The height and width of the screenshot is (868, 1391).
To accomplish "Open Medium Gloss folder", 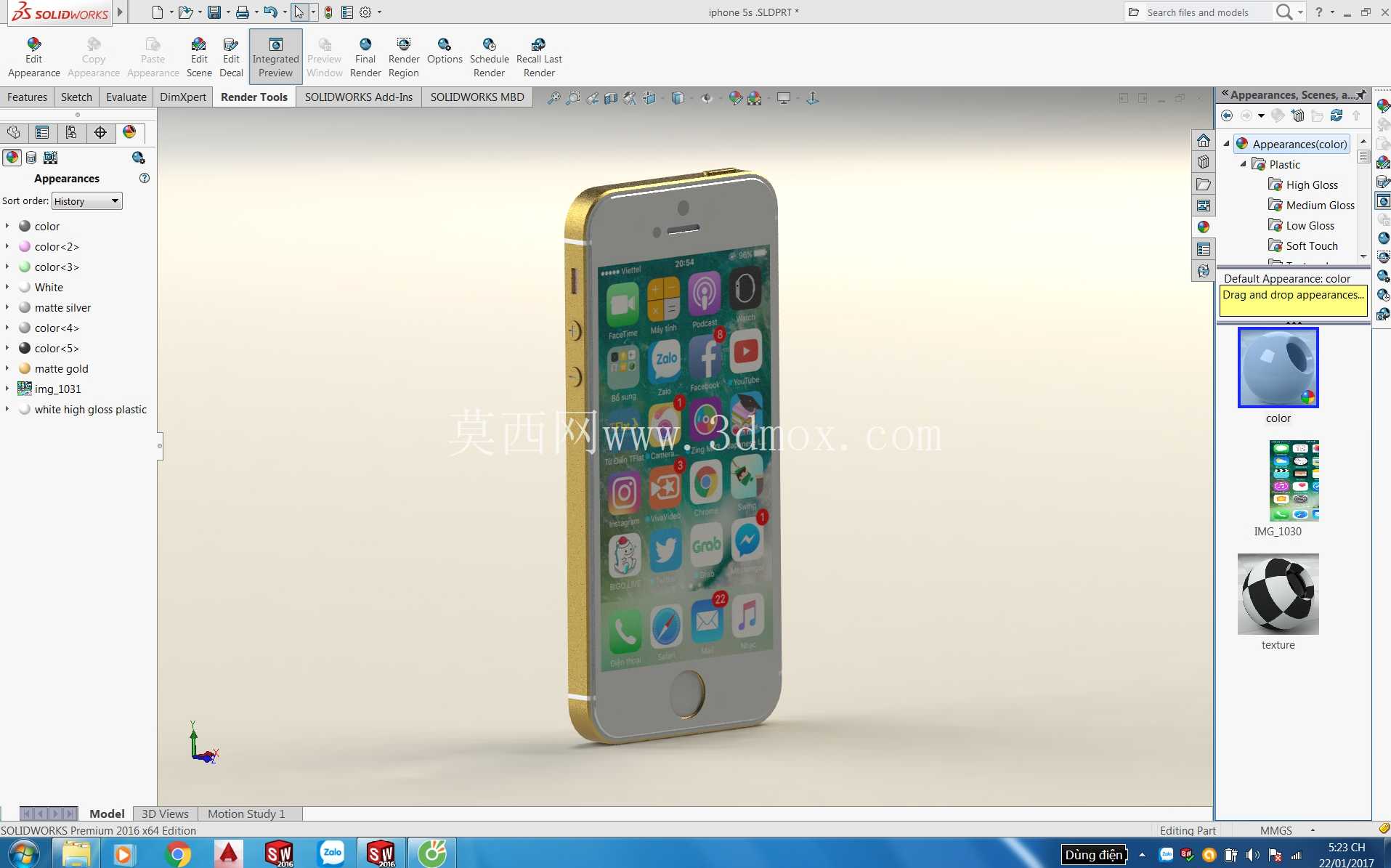I will pos(1311,205).
